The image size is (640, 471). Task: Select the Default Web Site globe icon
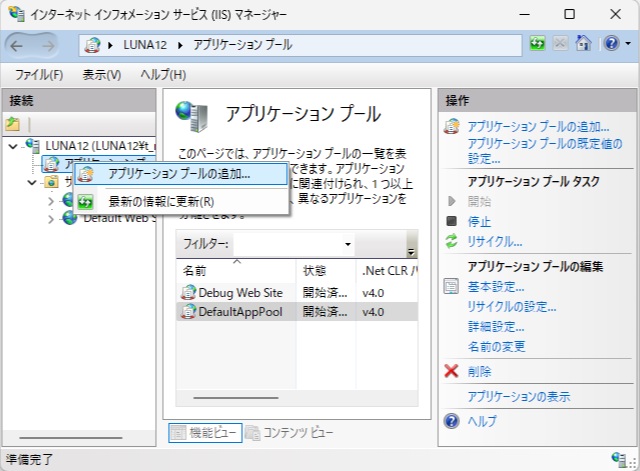pos(70,218)
